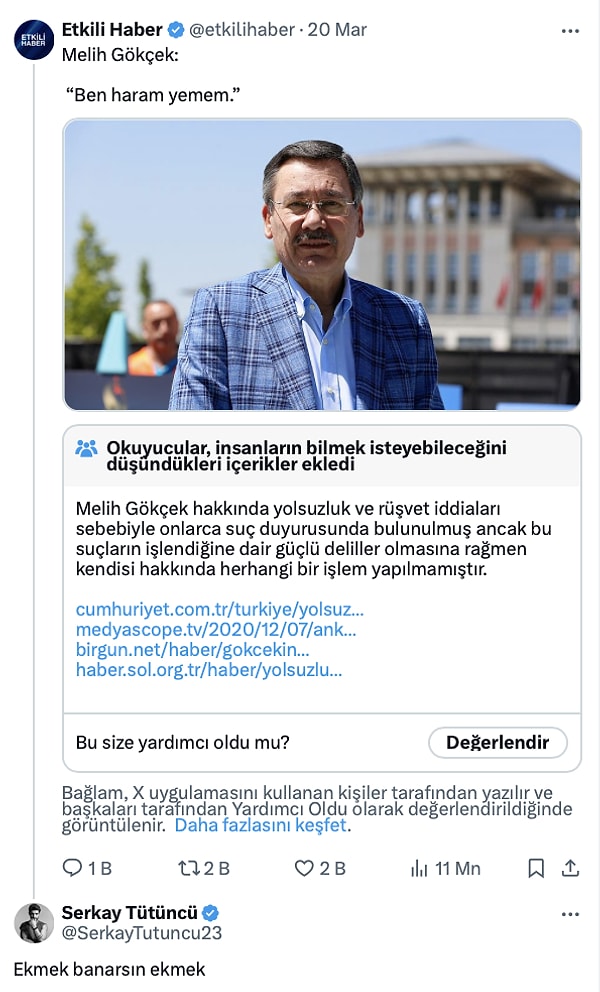Open the reply comment icon showing 1 B
The height and width of the screenshot is (992, 600).
72,867
